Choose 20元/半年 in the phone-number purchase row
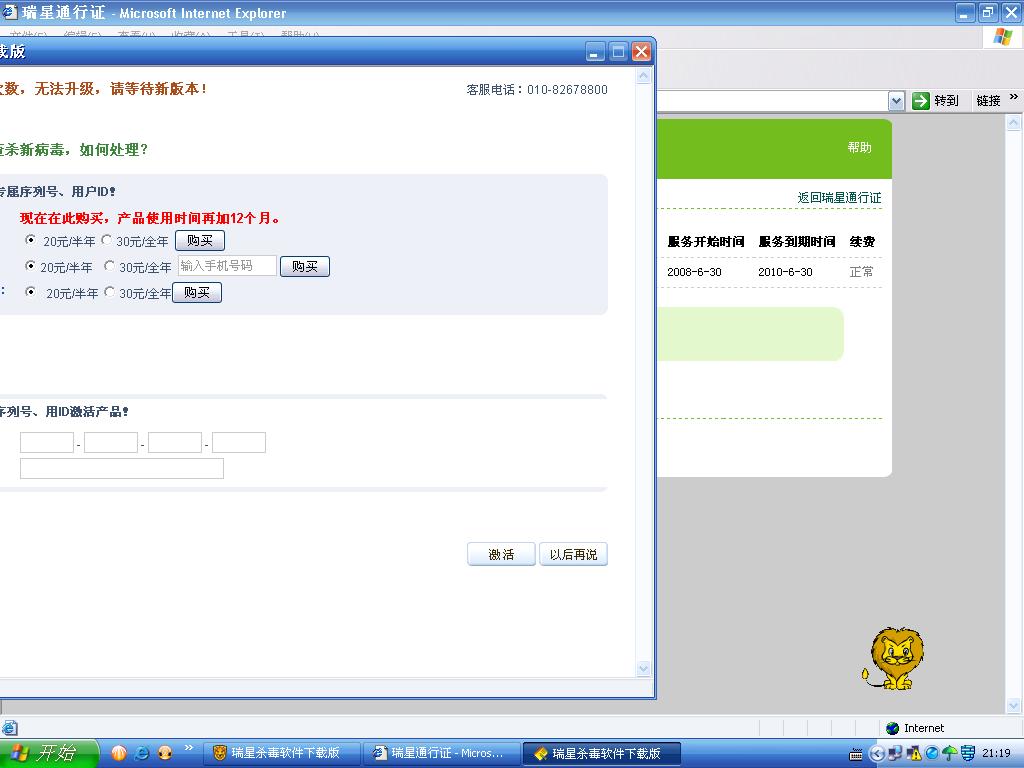The height and width of the screenshot is (768, 1024). tap(30, 266)
